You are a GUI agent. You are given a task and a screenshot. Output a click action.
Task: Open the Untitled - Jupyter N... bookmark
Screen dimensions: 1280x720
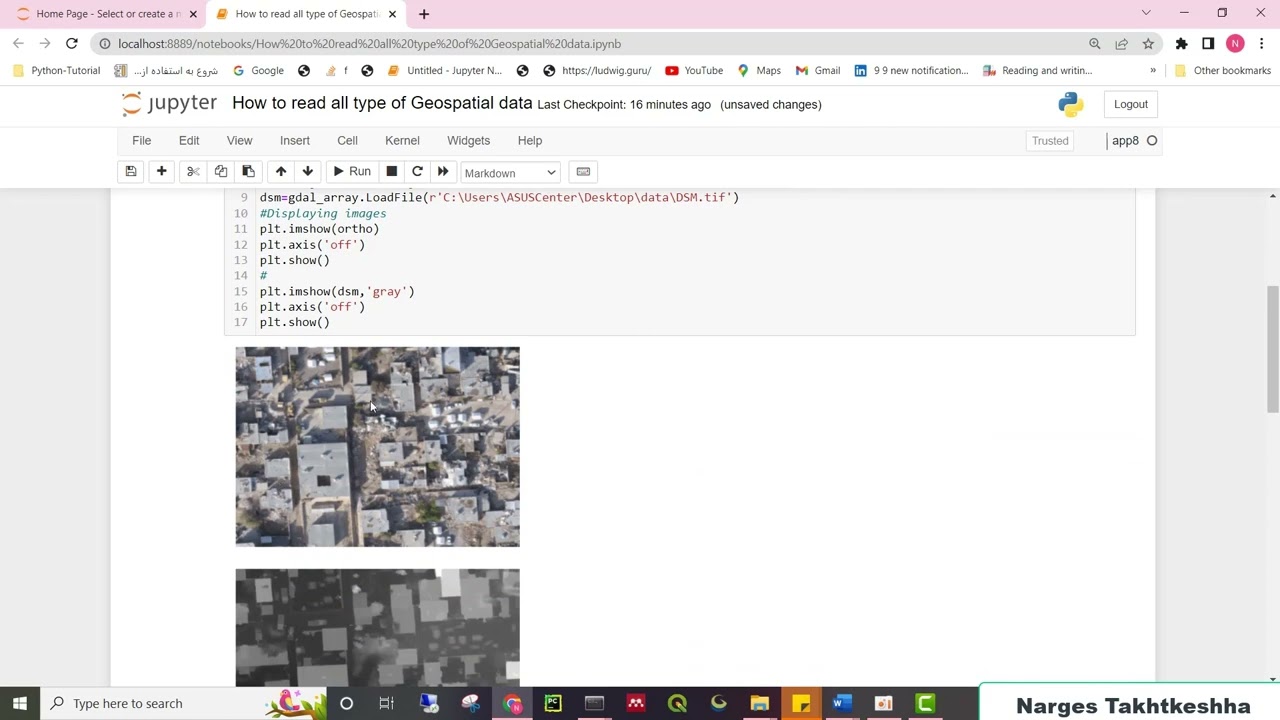click(x=444, y=71)
